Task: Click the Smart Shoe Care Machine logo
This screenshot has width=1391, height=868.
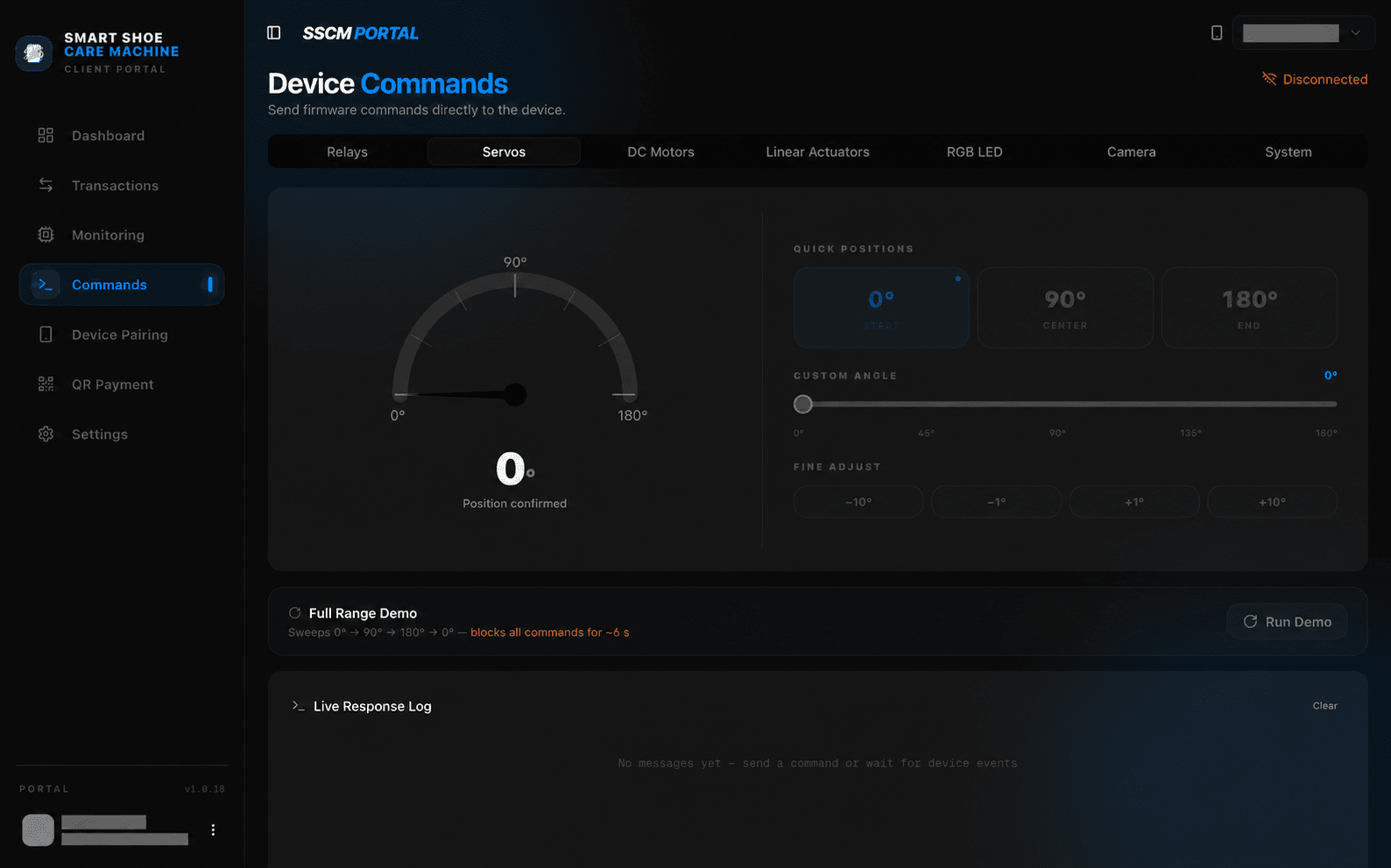Action: click(x=34, y=53)
